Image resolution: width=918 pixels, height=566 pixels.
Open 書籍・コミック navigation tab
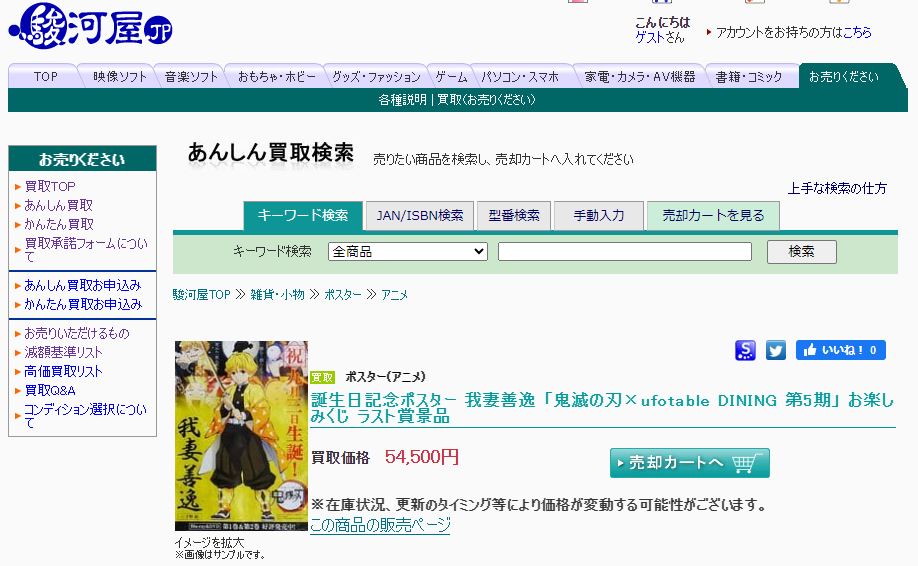pyautogui.click(x=748, y=76)
